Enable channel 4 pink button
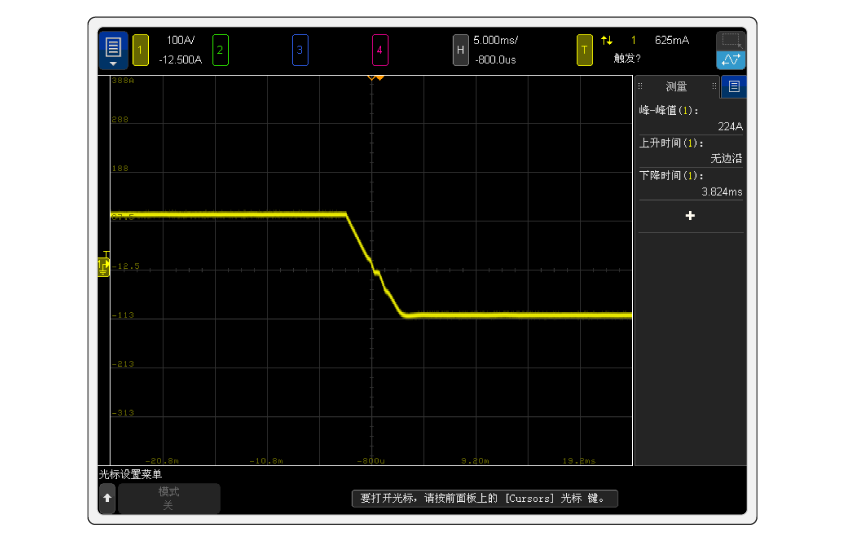This screenshot has height=542, width=845. [380, 49]
